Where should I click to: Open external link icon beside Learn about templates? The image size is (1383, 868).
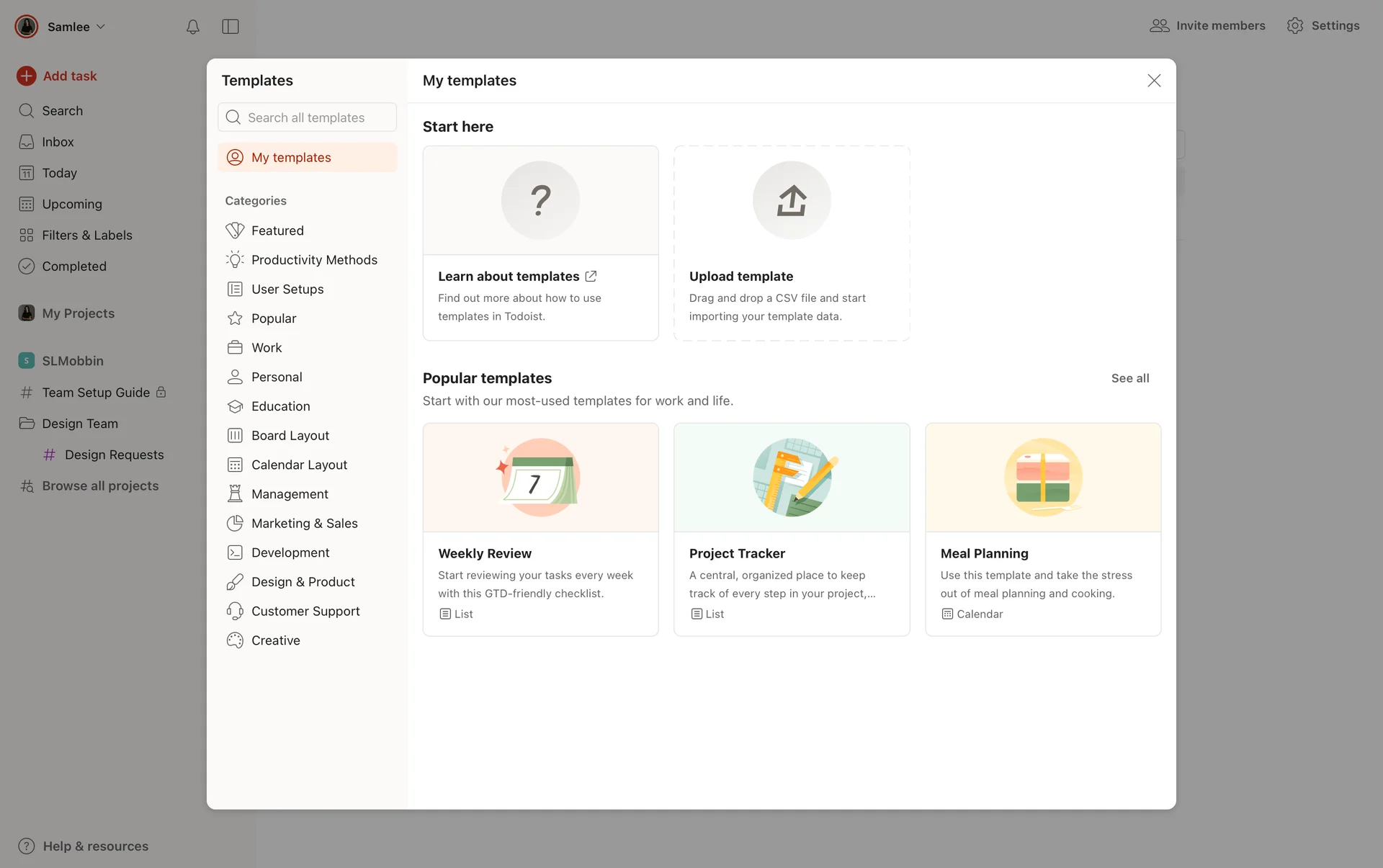(x=591, y=276)
